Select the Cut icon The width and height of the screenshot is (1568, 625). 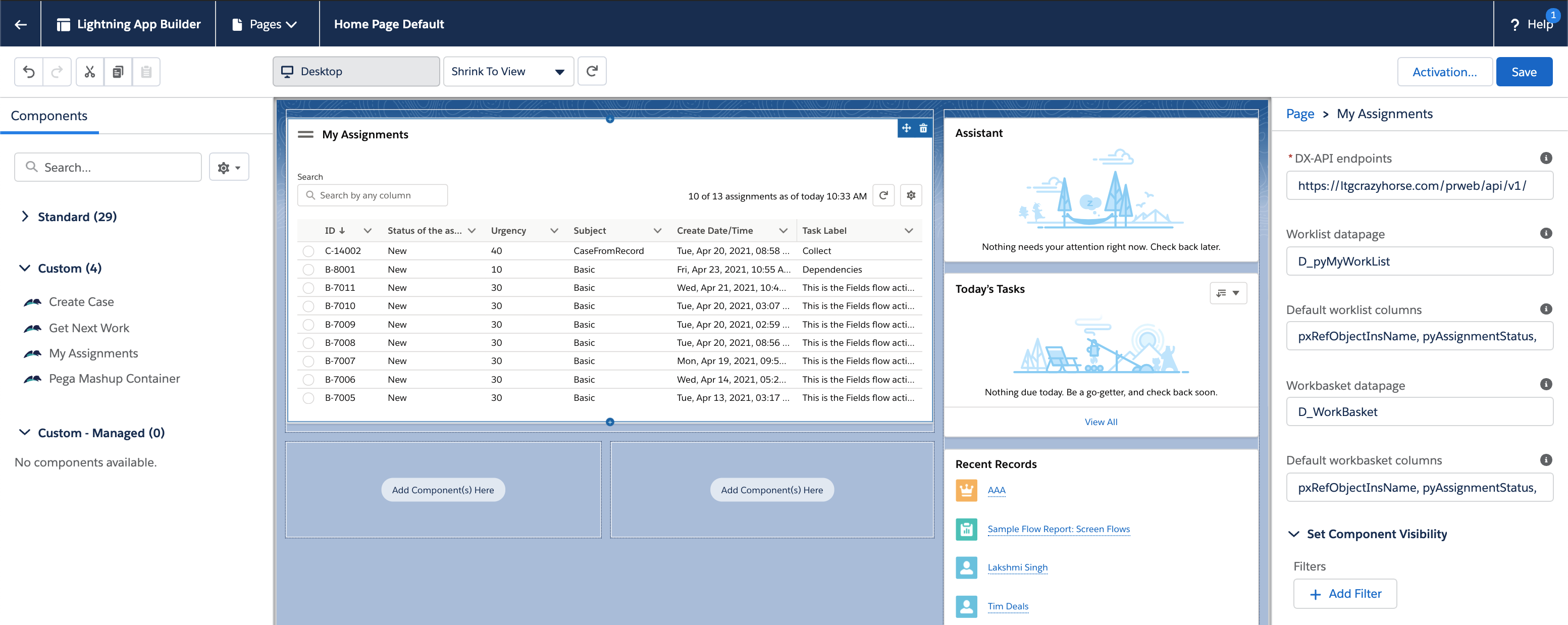89,71
